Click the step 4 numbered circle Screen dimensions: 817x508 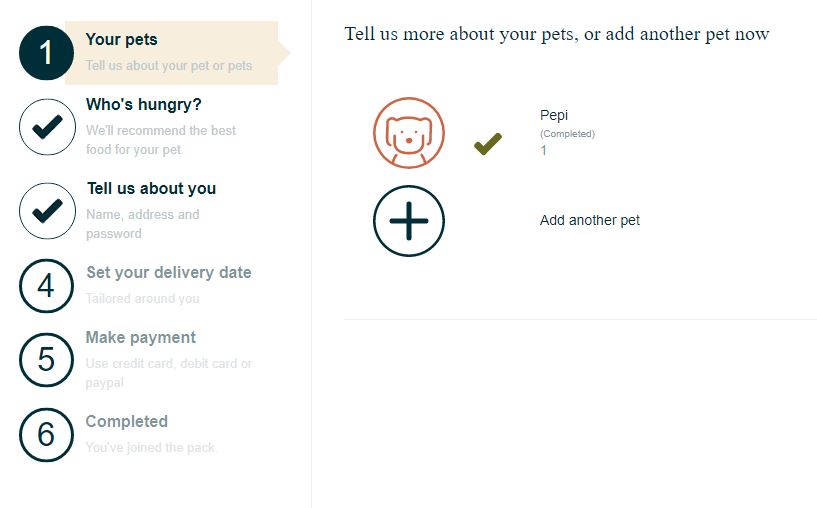point(46,286)
